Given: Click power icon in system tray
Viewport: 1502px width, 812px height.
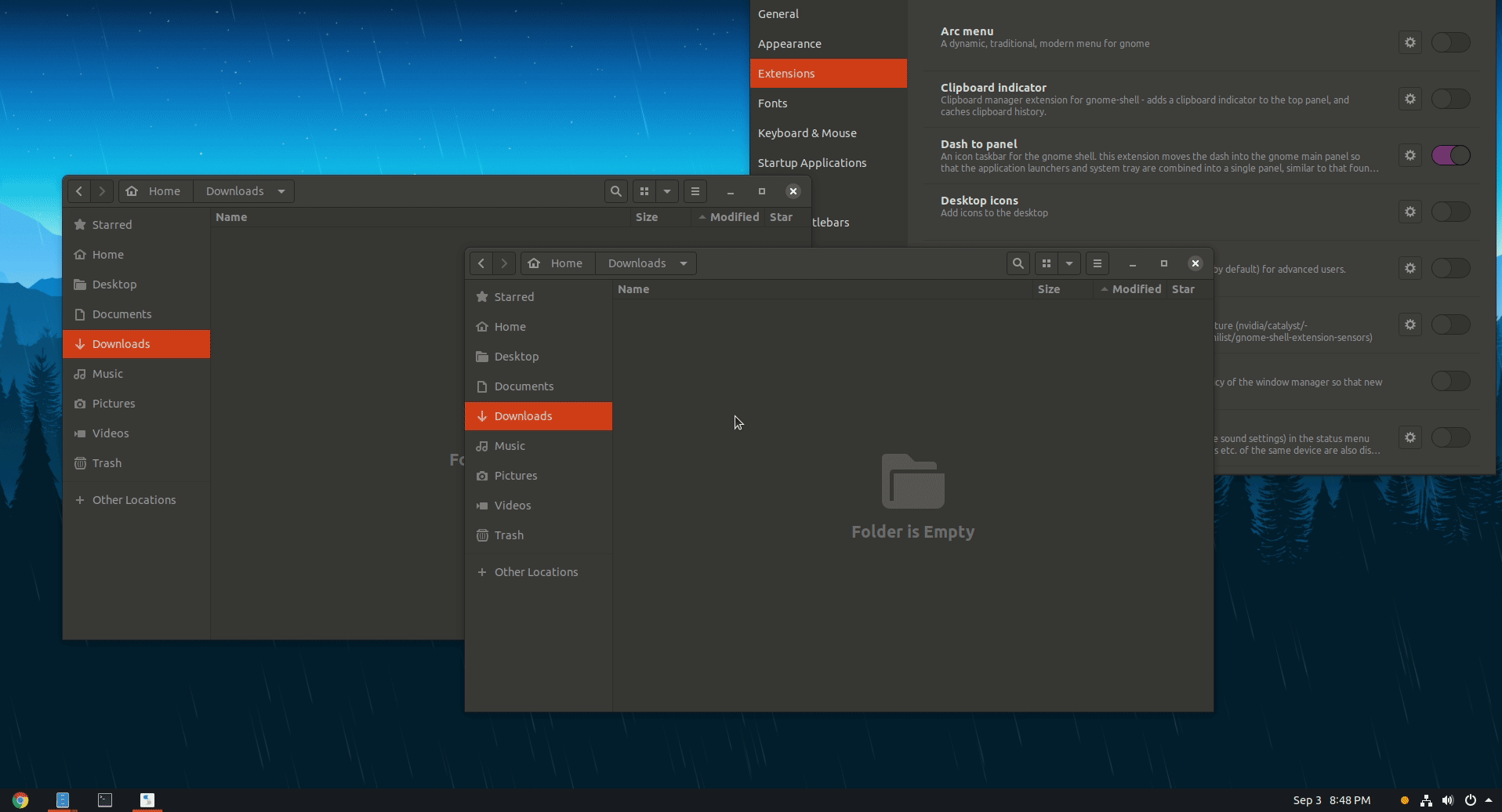Looking at the screenshot, I should [1471, 800].
